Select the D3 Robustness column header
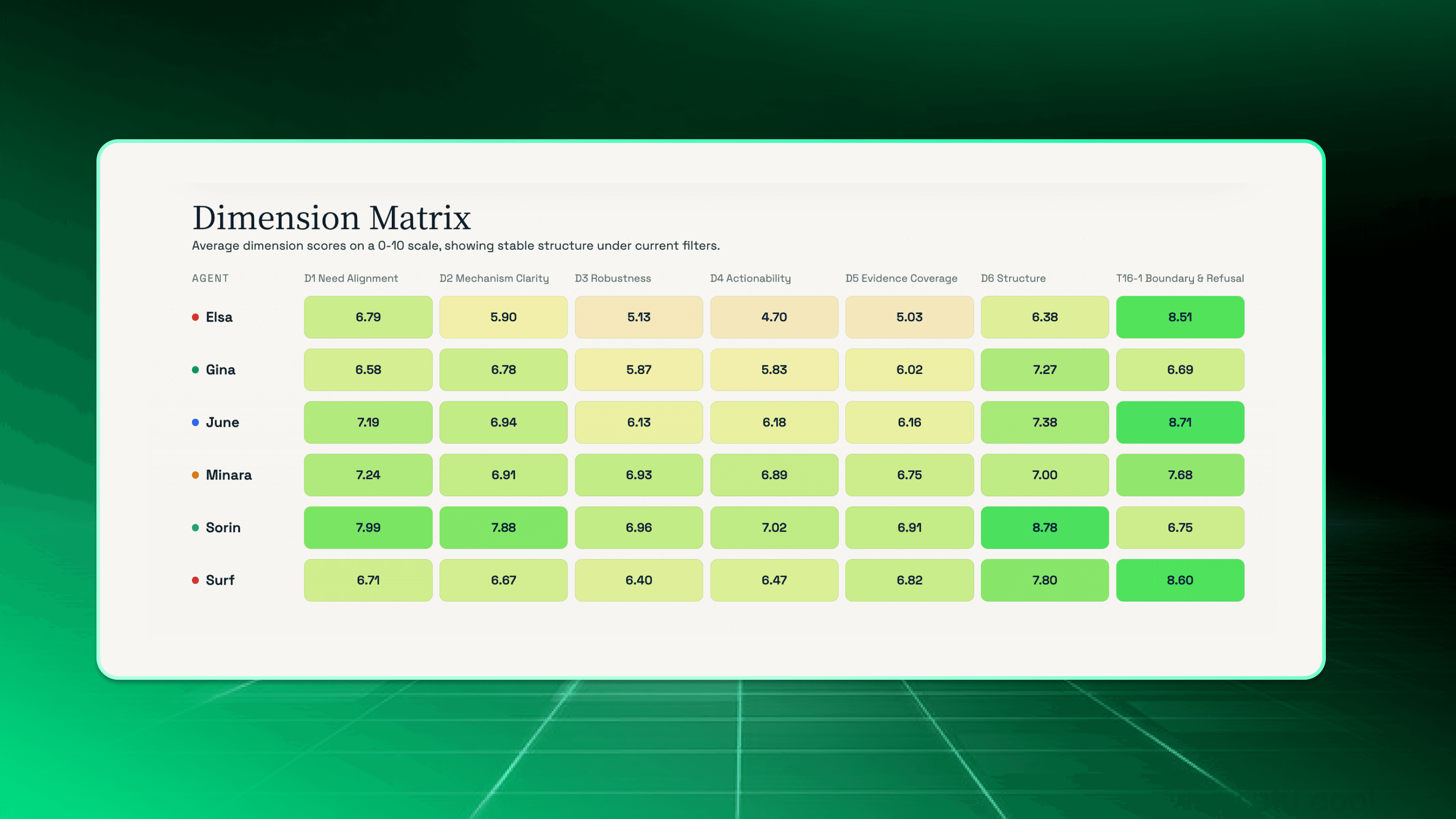The height and width of the screenshot is (819, 1456). pyautogui.click(x=613, y=278)
